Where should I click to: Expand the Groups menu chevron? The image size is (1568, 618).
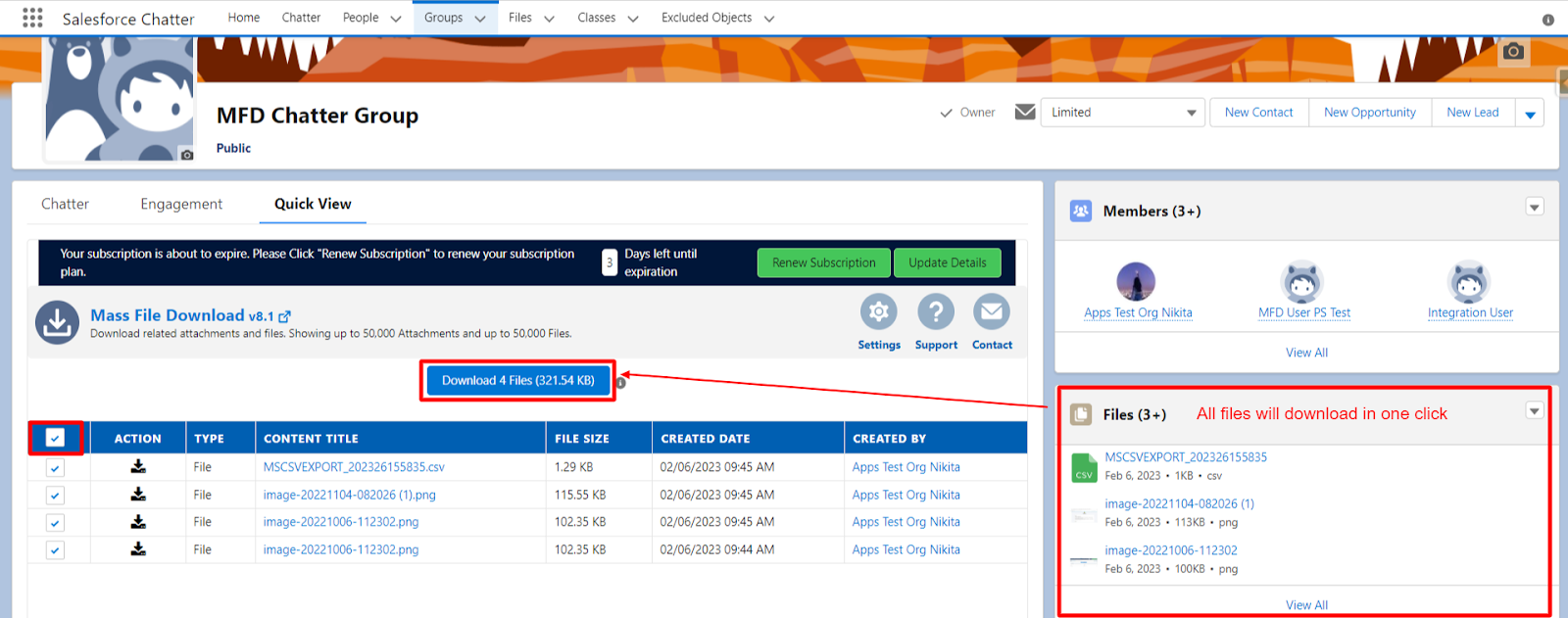480,19
